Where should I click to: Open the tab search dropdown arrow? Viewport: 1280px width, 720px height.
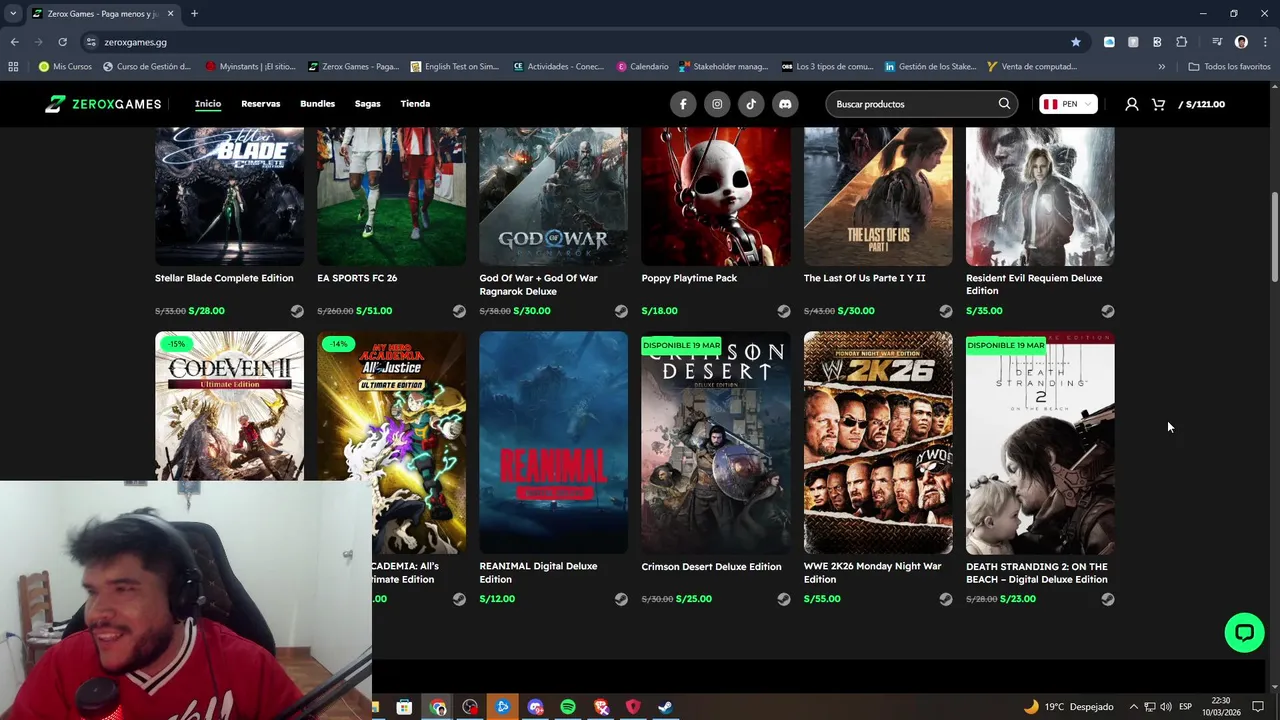click(13, 14)
